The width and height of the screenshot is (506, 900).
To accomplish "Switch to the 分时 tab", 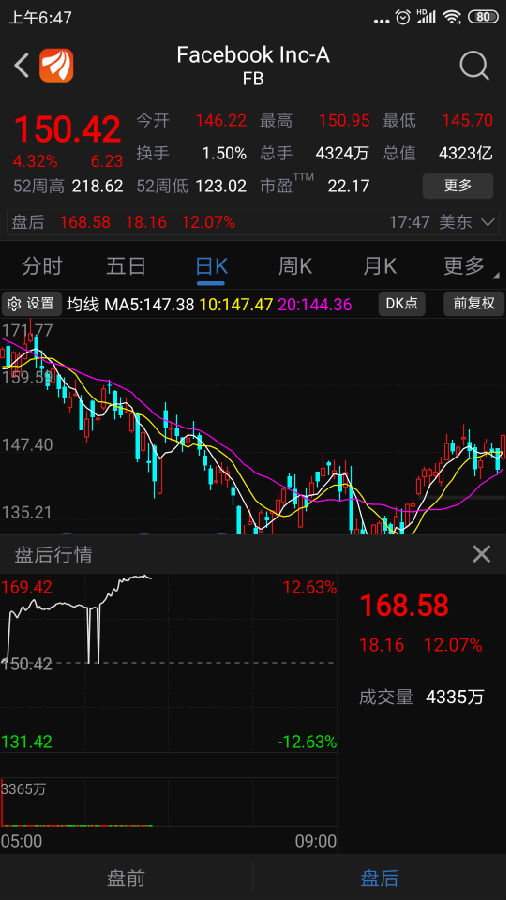I will [x=42, y=266].
